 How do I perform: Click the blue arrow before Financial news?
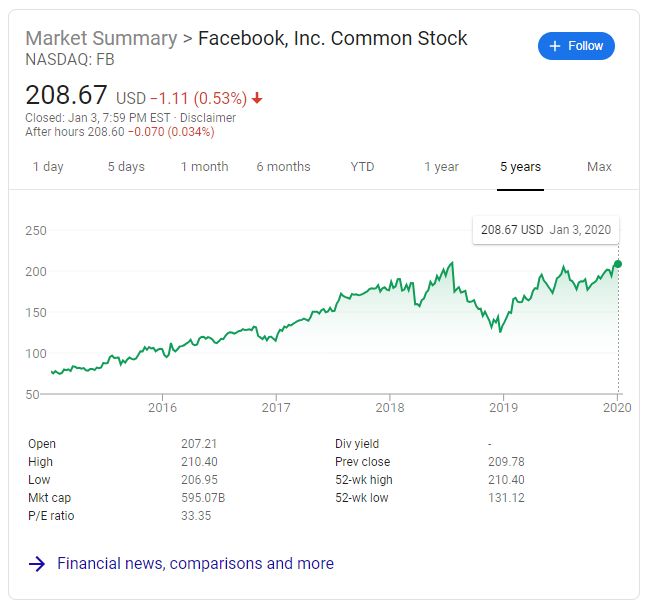click(x=37, y=564)
